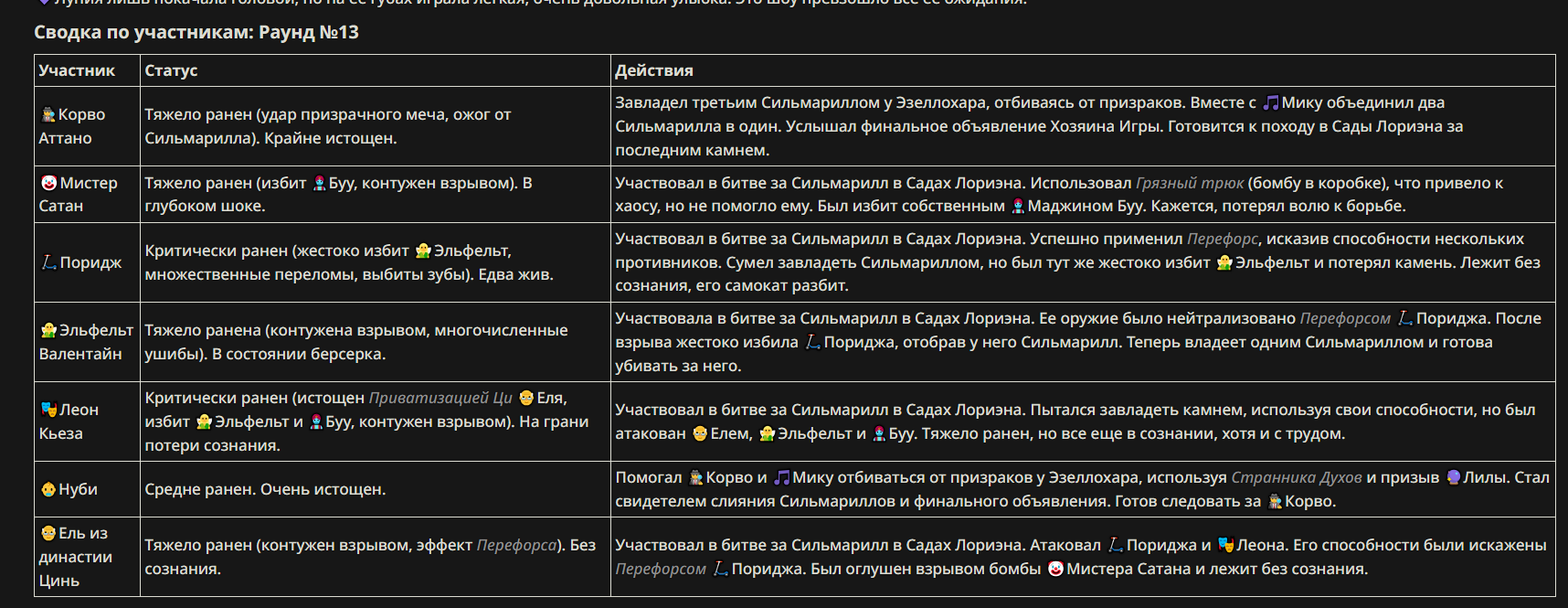Click the 'Действия' column header
The width and height of the screenshot is (1568, 608).
coord(654,70)
